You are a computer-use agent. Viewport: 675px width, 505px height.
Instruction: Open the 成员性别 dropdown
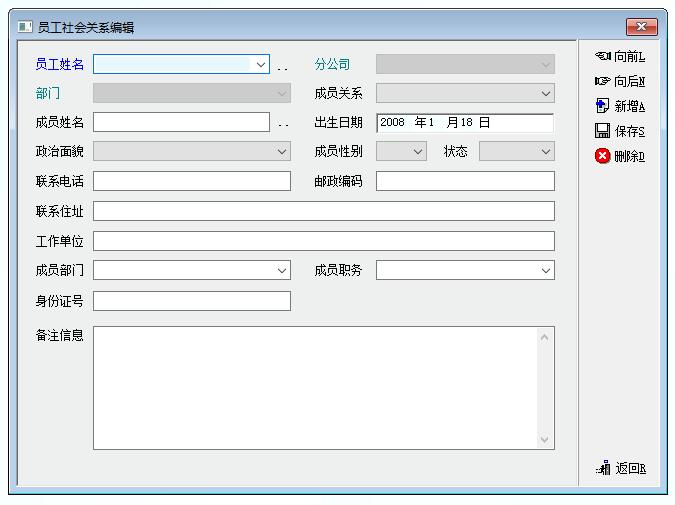click(x=417, y=152)
